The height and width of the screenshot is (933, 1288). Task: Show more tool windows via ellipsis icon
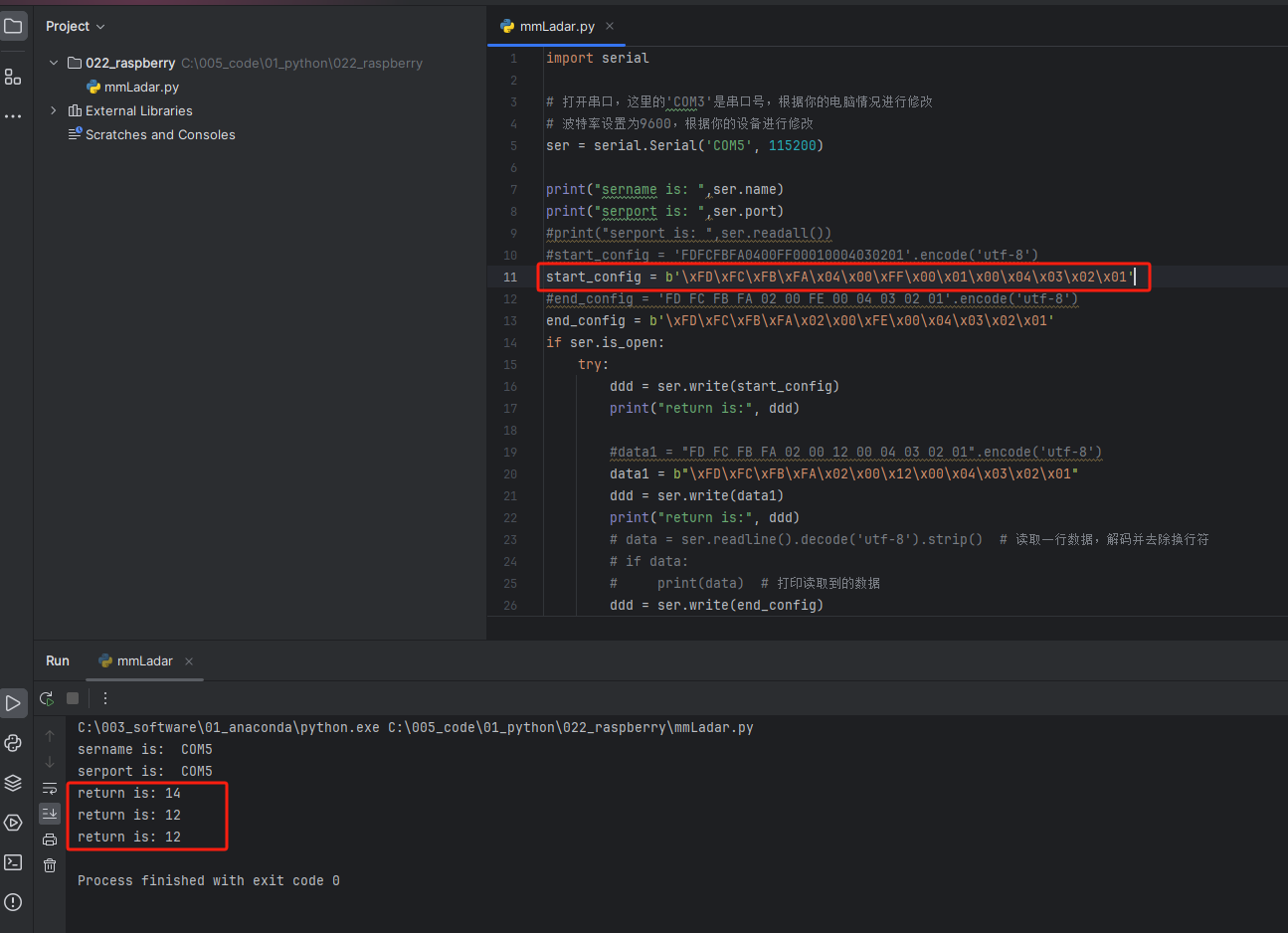point(13,116)
